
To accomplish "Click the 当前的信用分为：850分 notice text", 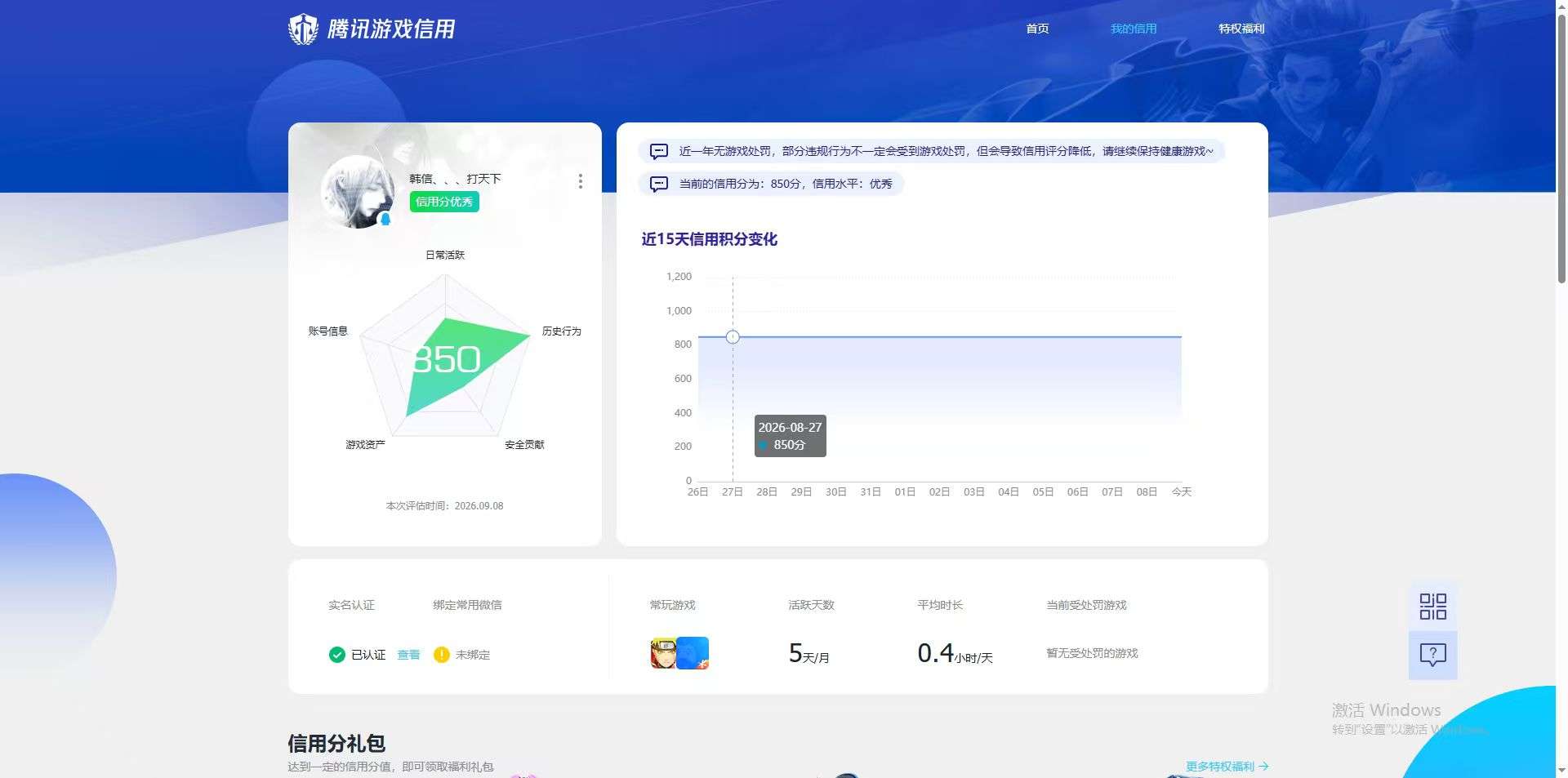I will 786,184.
